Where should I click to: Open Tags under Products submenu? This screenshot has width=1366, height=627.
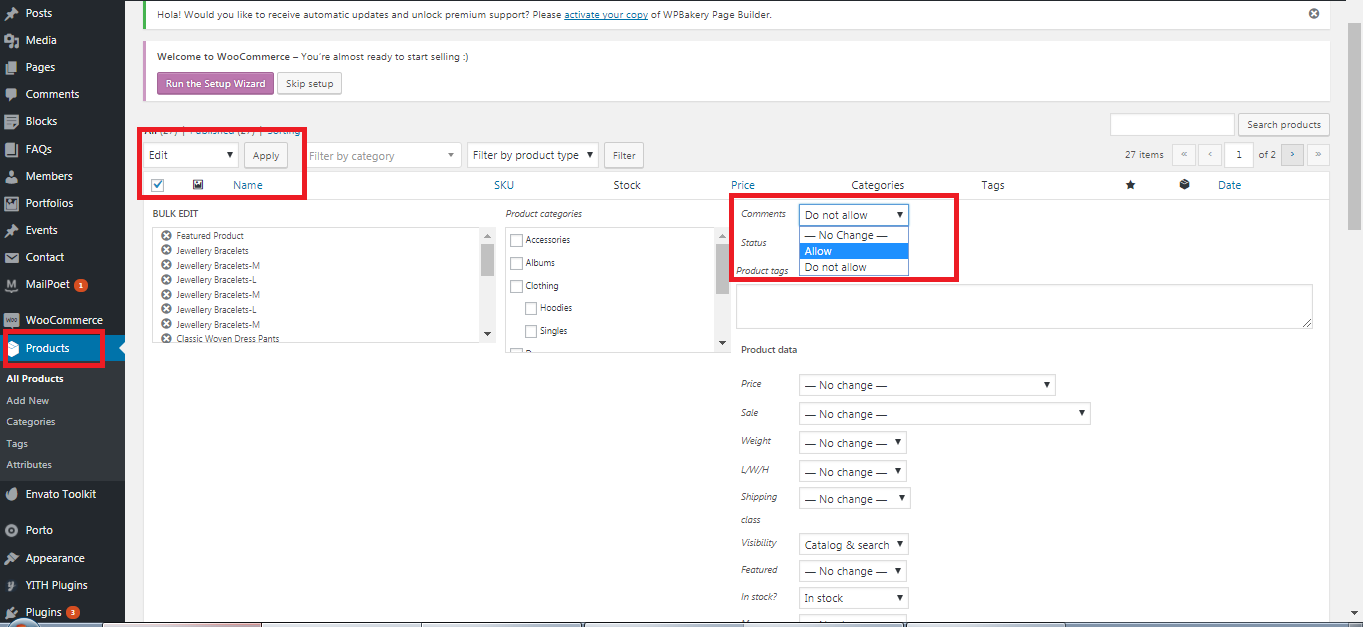[x=17, y=443]
